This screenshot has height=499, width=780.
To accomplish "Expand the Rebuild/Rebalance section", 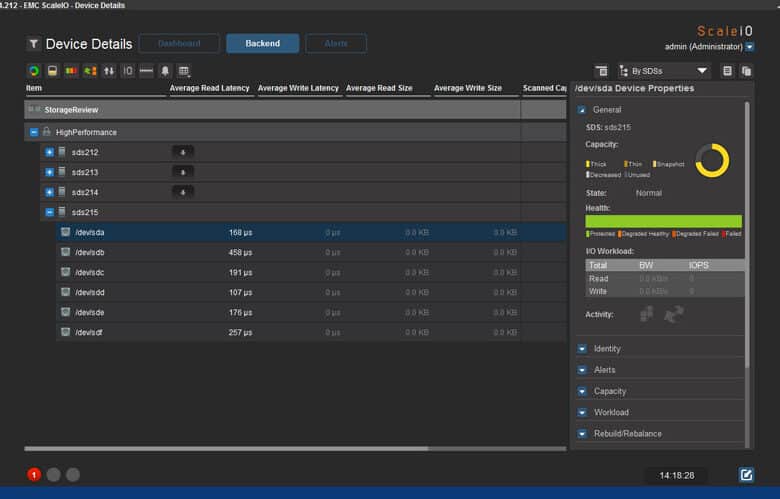I will click(x=582, y=434).
